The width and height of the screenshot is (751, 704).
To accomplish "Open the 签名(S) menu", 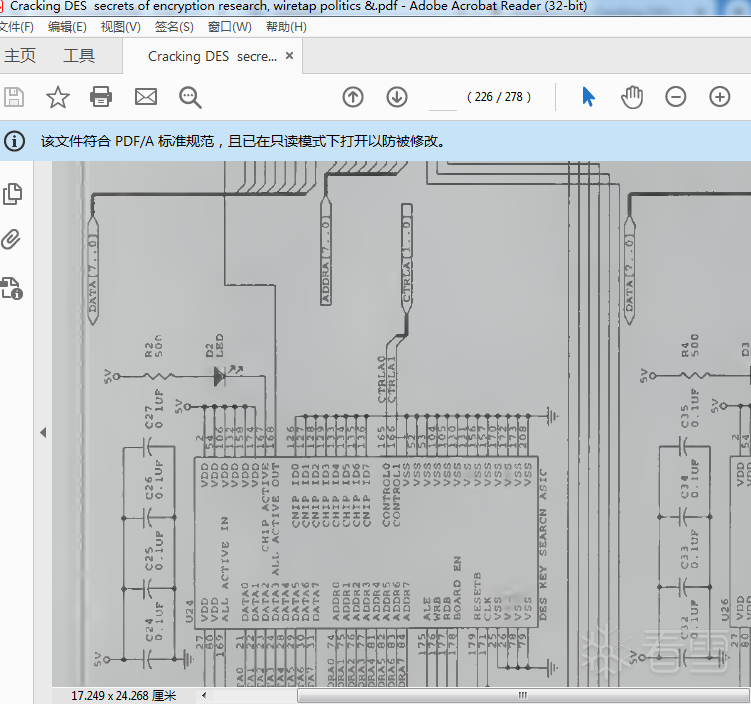I will (x=174, y=27).
